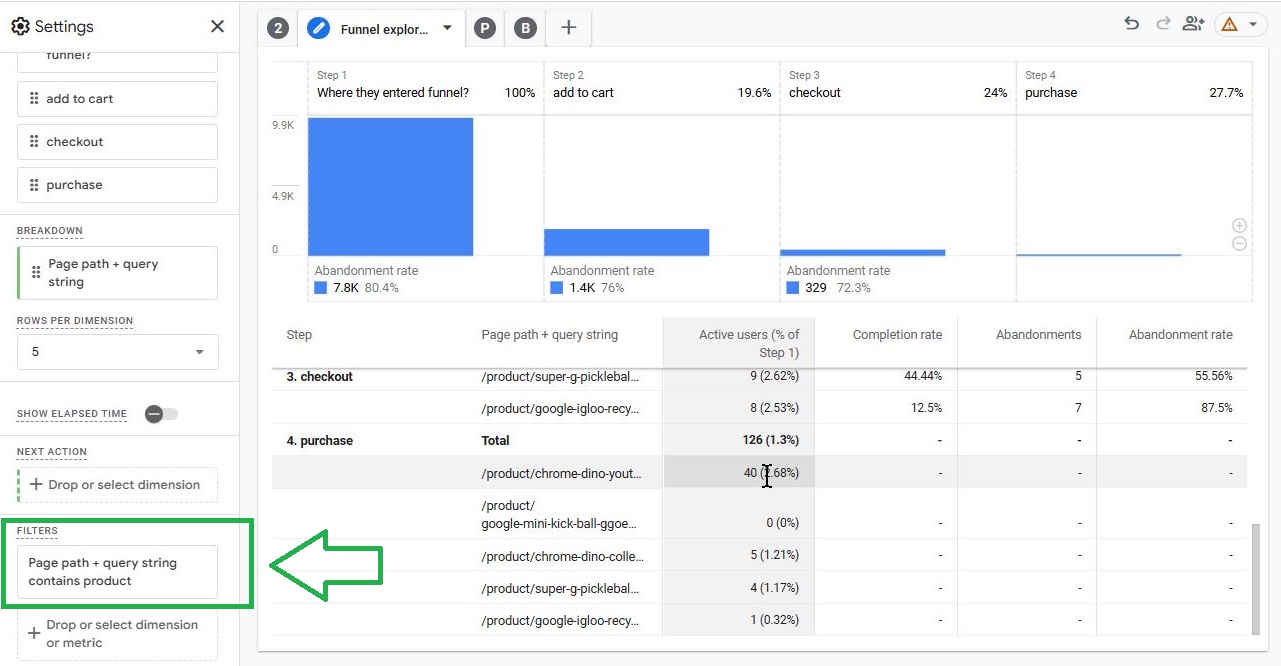Click the add to cart step in Settings
Viewport: 1281px width, 666px height.
(117, 99)
